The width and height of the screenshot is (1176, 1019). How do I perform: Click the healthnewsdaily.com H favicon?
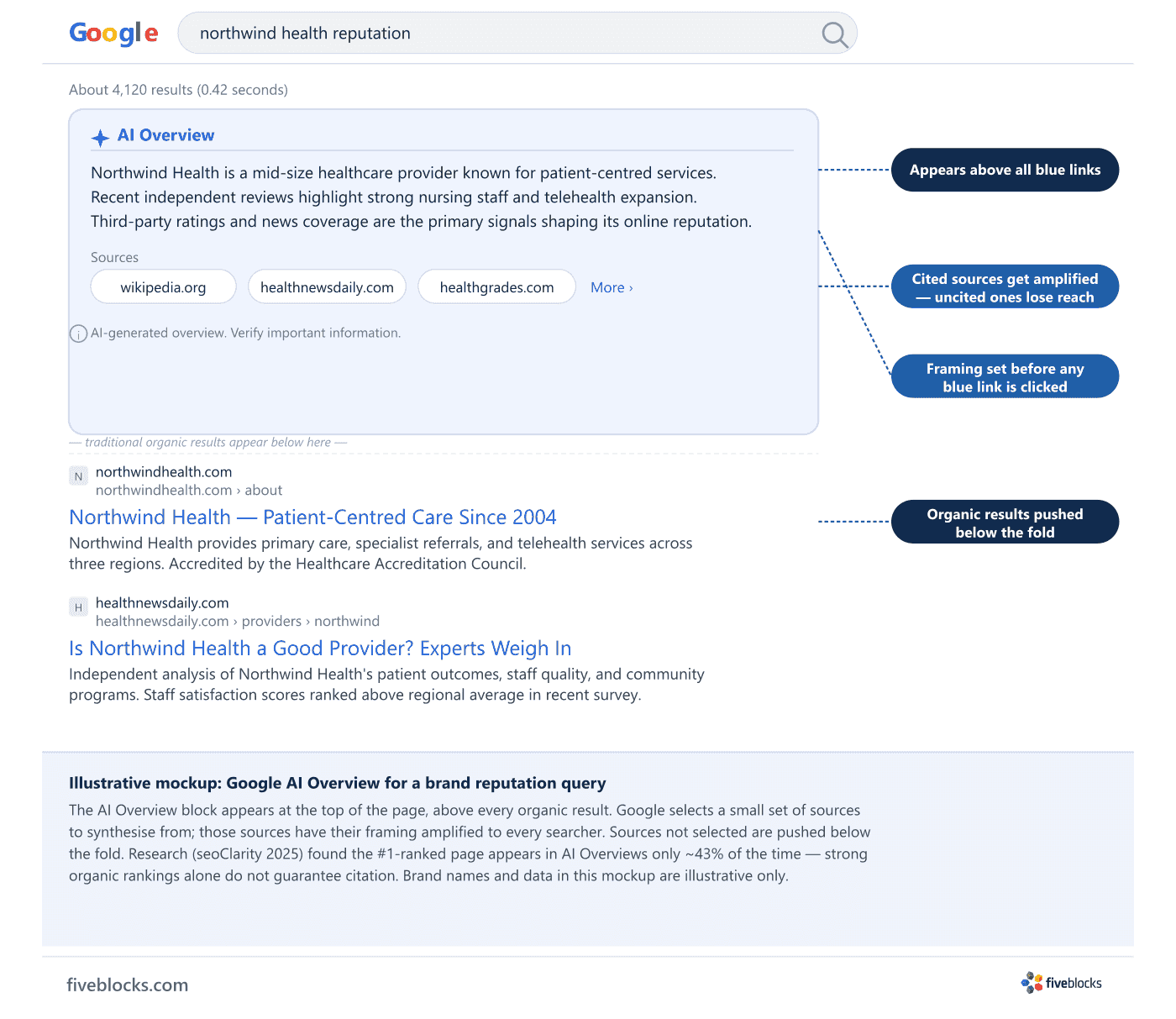tap(78, 607)
